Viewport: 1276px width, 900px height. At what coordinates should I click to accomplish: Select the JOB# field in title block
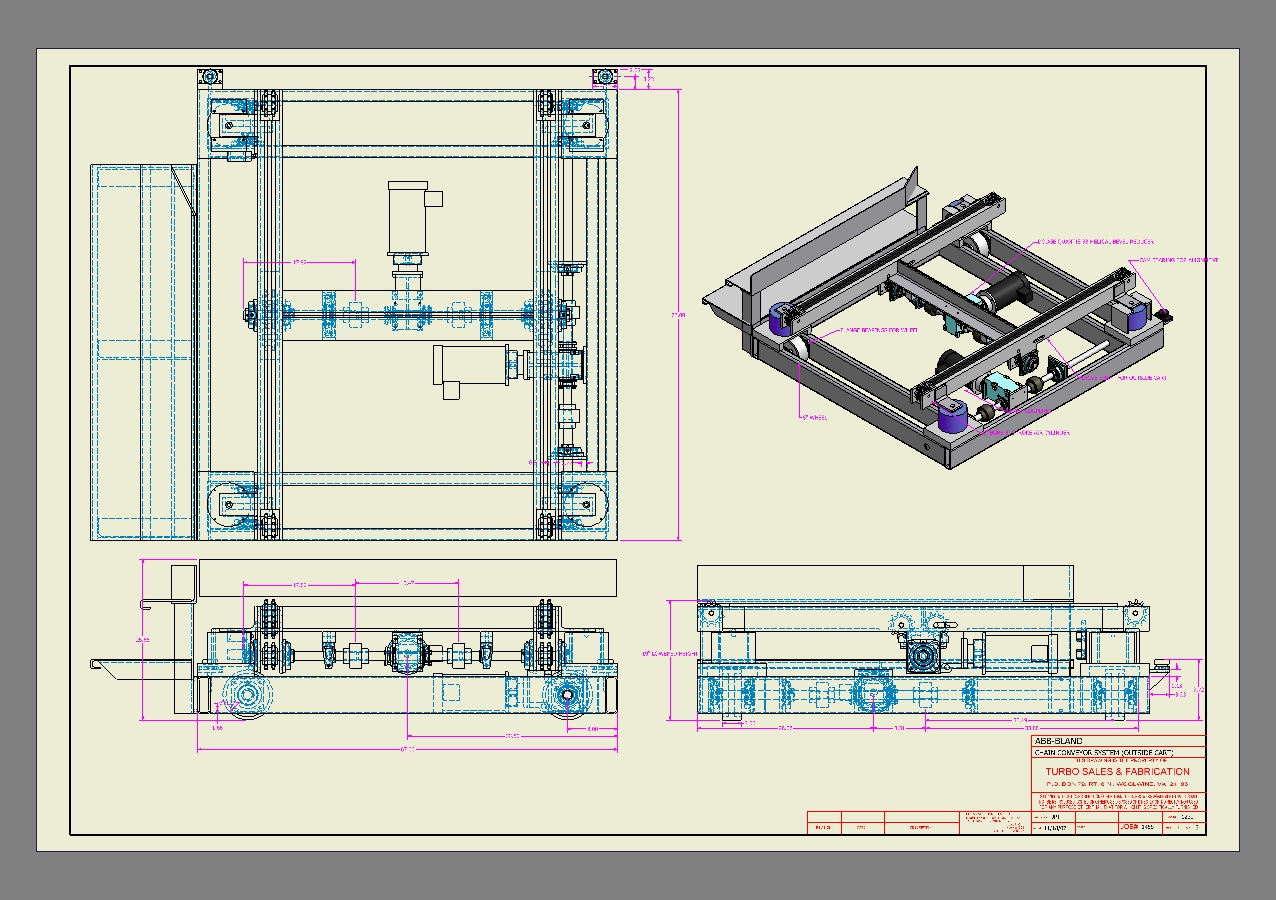[x=1141, y=827]
